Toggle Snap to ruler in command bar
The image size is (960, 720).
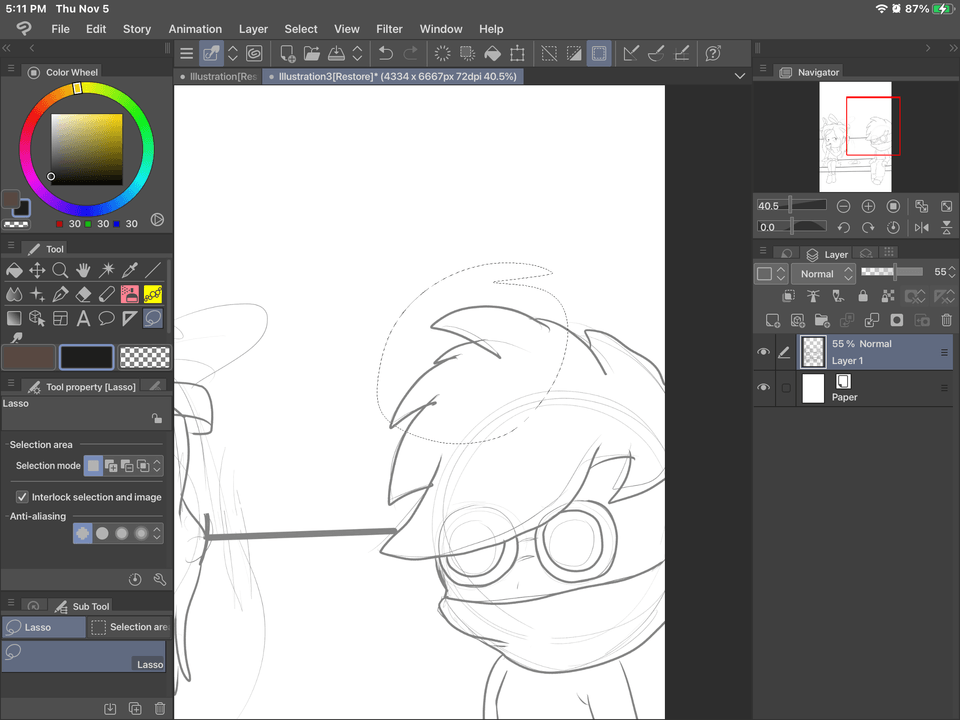pyautogui.click(x=631, y=53)
